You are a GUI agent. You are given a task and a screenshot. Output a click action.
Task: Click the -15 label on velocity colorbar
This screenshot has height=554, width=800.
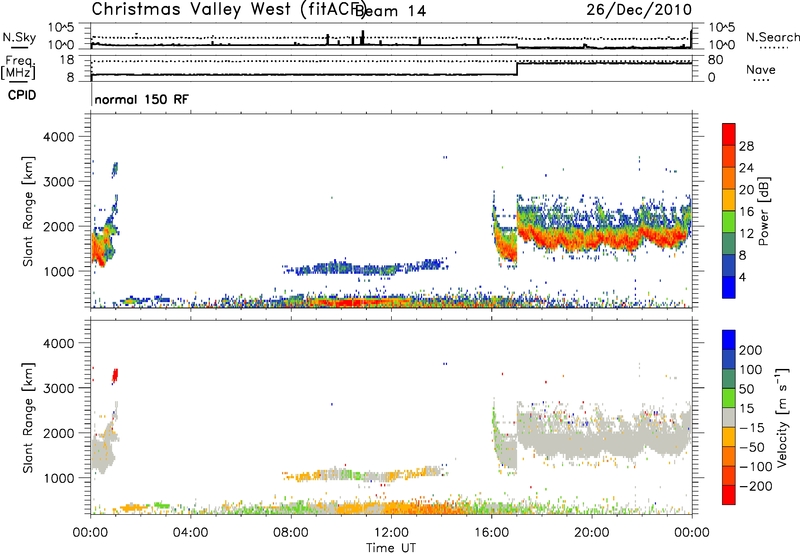click(752, 428)
